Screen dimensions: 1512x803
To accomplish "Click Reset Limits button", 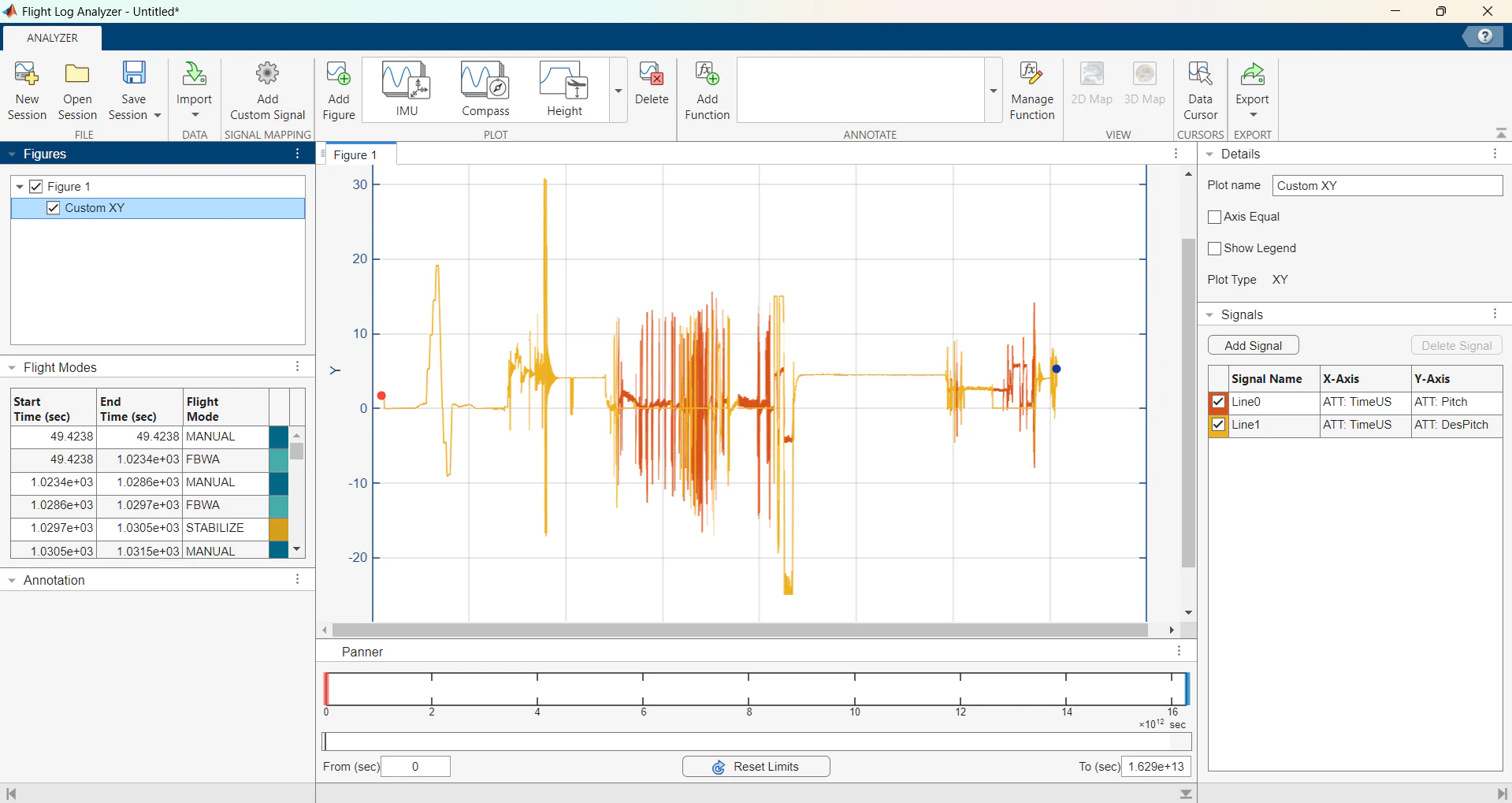I will click(x=756, y=767).
